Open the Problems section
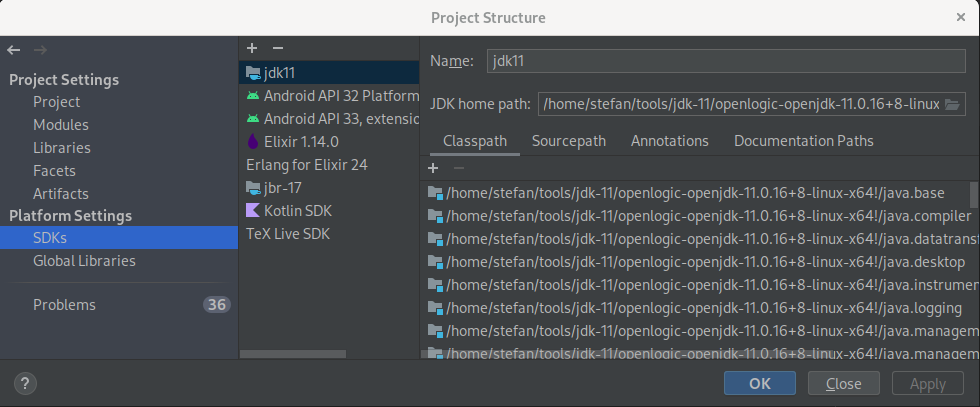 click(x=64, y=305)
